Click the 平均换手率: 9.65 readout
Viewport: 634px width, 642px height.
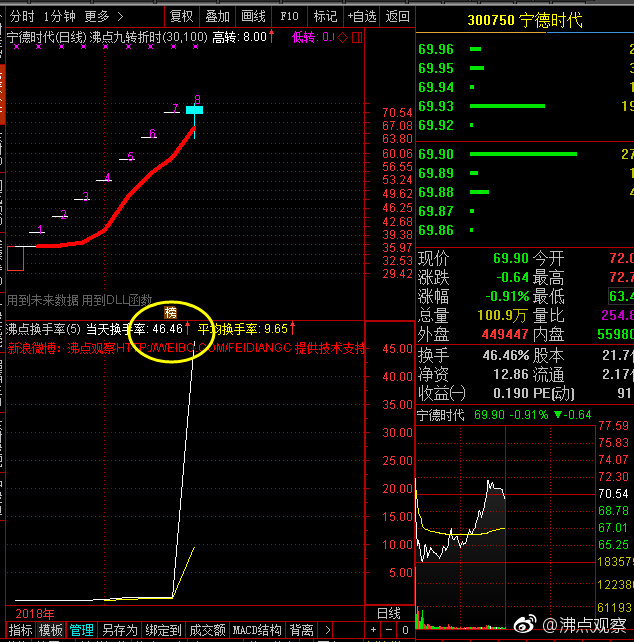243,329
